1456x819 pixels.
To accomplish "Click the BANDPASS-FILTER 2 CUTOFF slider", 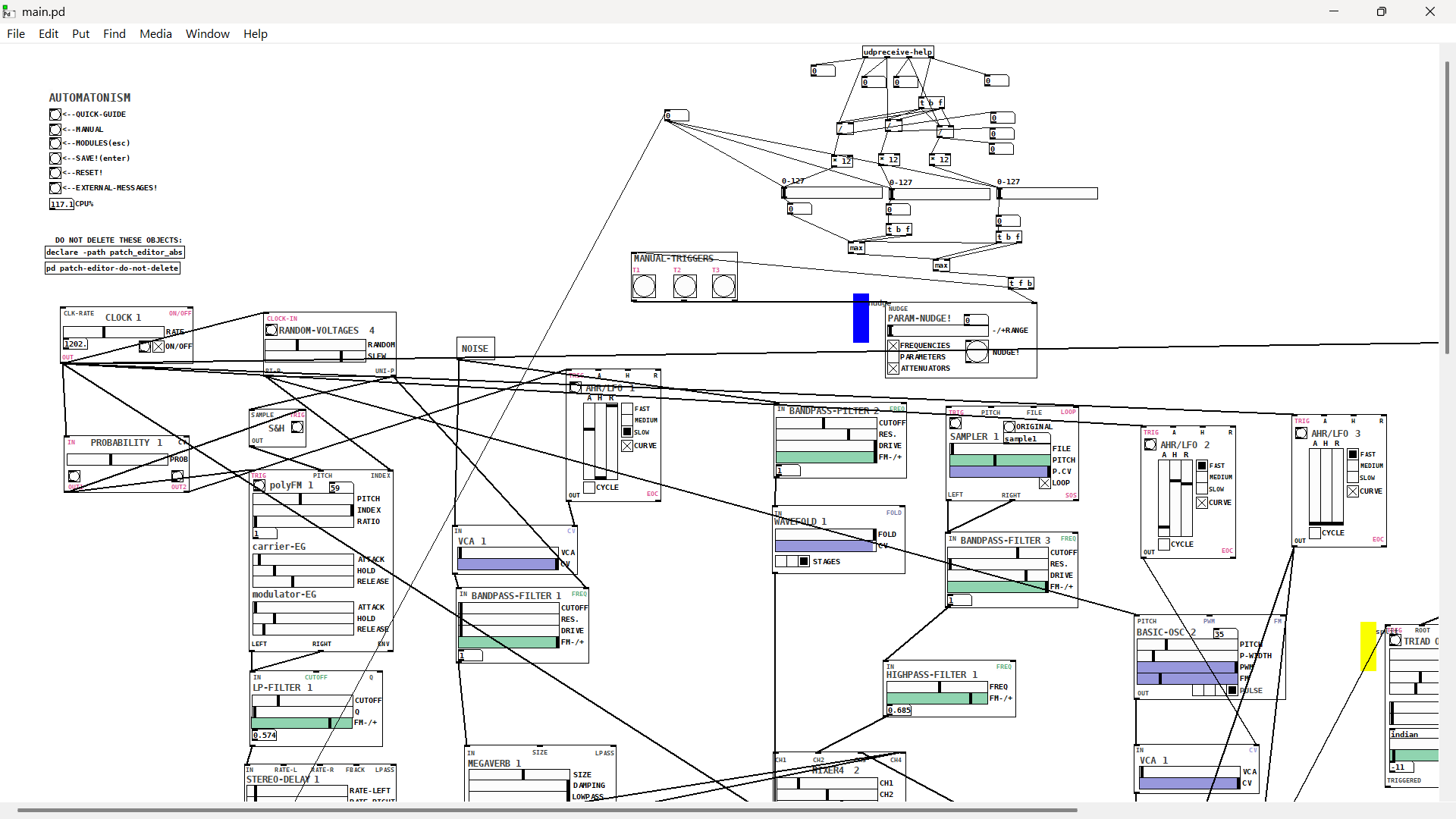I will tap(827, 423).
